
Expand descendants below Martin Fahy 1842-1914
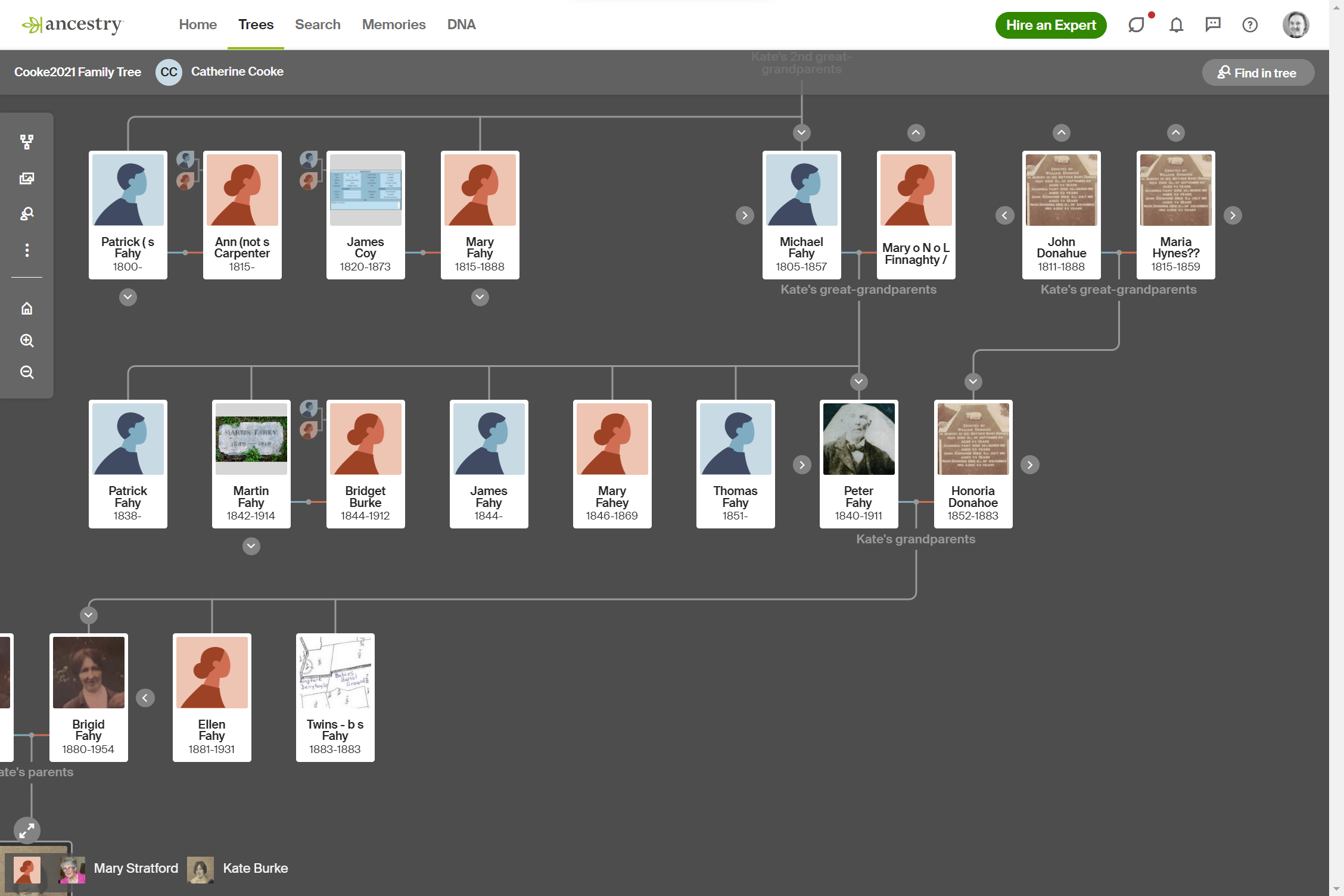(x=251, y=546)
